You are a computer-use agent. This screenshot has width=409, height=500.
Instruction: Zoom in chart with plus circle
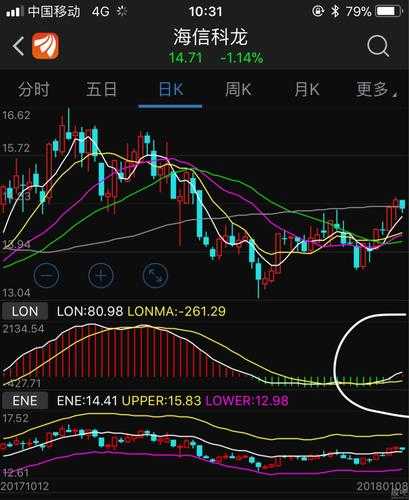point(101,275)
